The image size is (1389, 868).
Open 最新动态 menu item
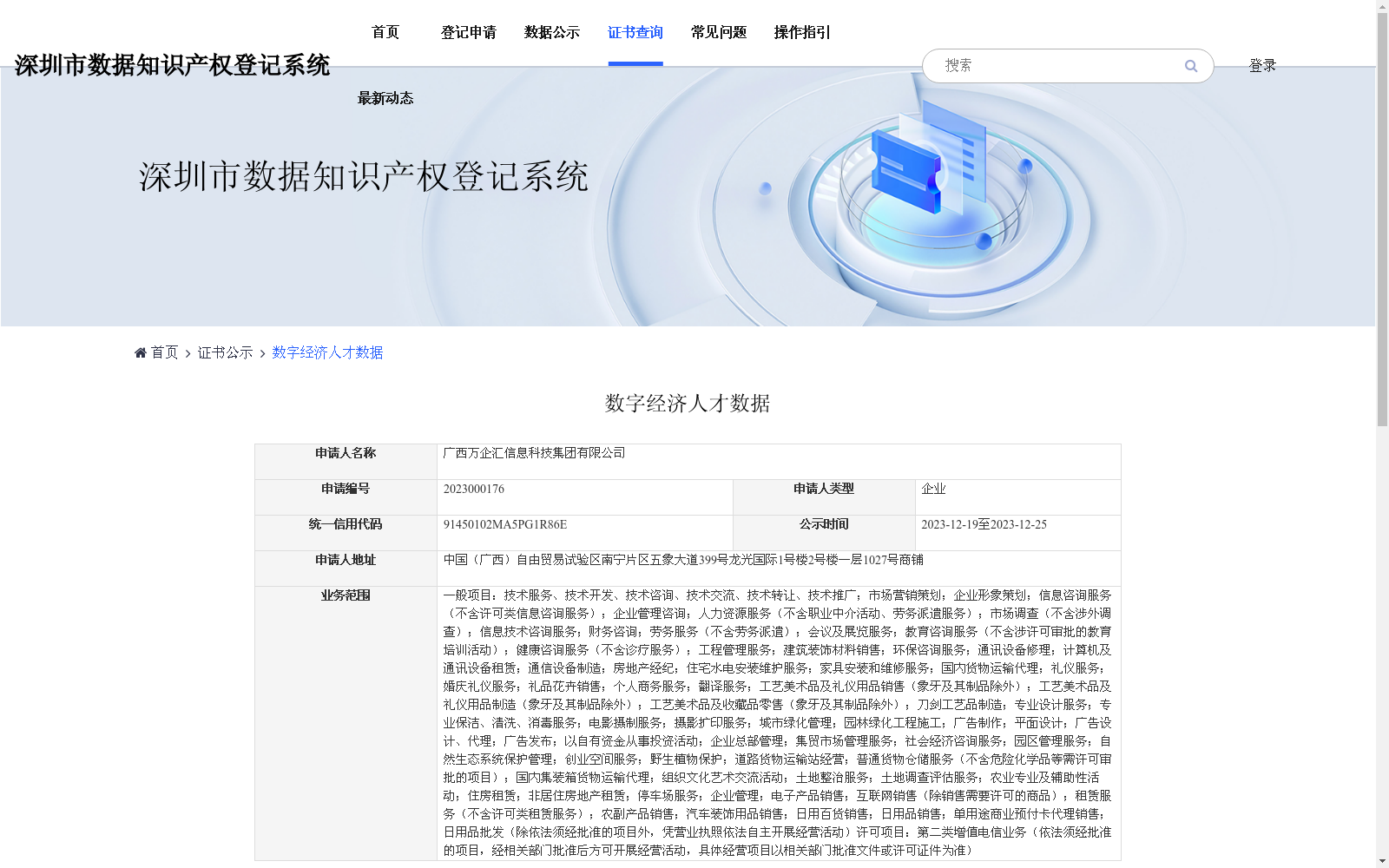click(385, 99)
